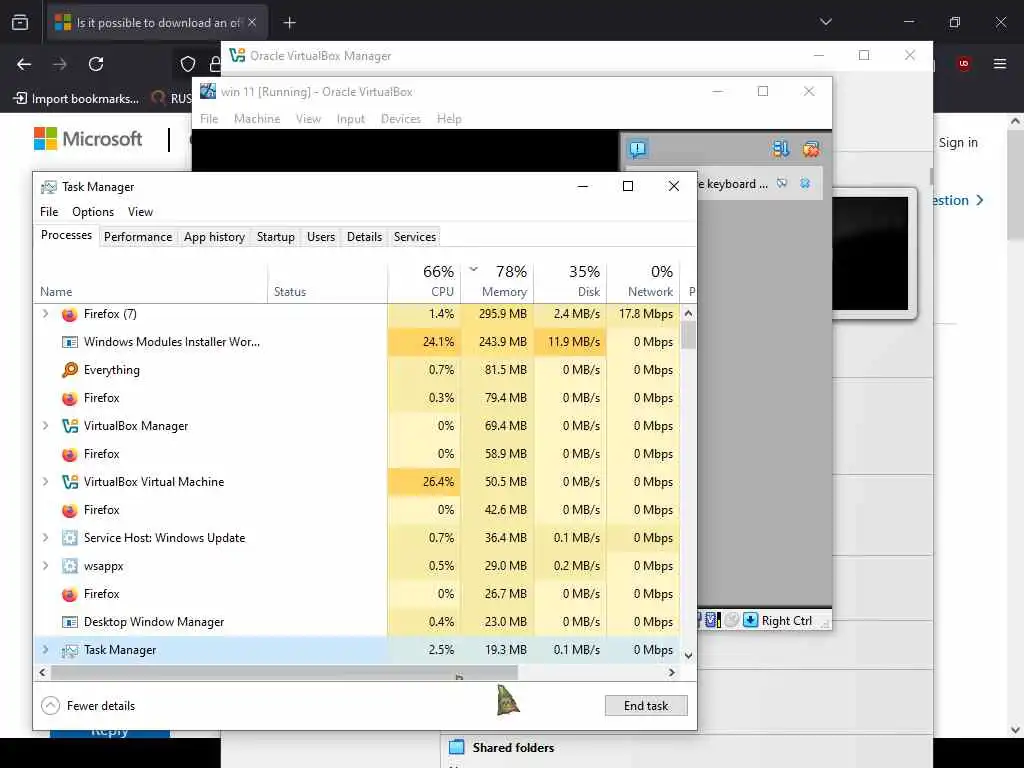Viewport: 1024px width, 768px height.
Task: Sort processes by the Memory column
Action: [x=498, y=283]
